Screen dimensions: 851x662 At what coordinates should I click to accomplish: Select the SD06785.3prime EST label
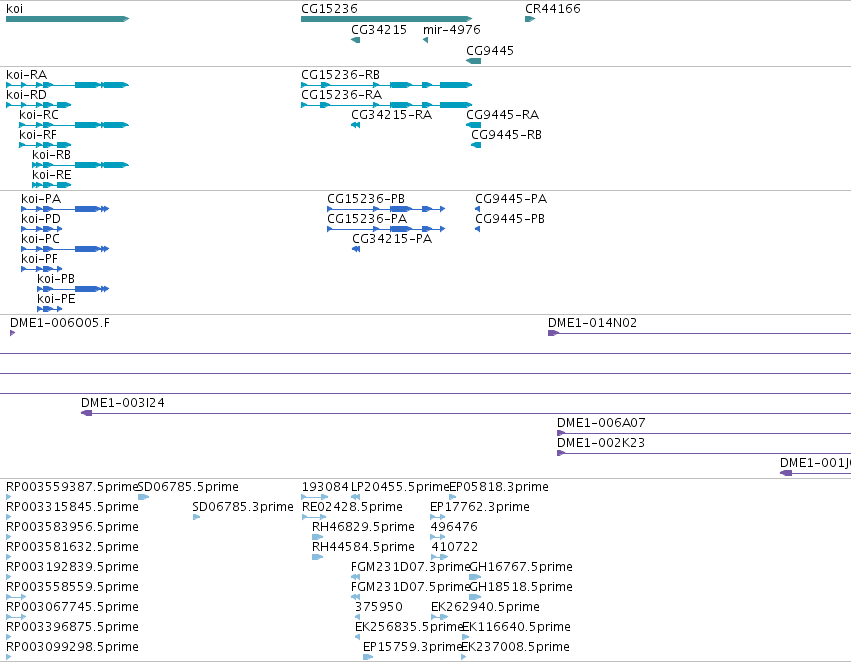point(243,507)
